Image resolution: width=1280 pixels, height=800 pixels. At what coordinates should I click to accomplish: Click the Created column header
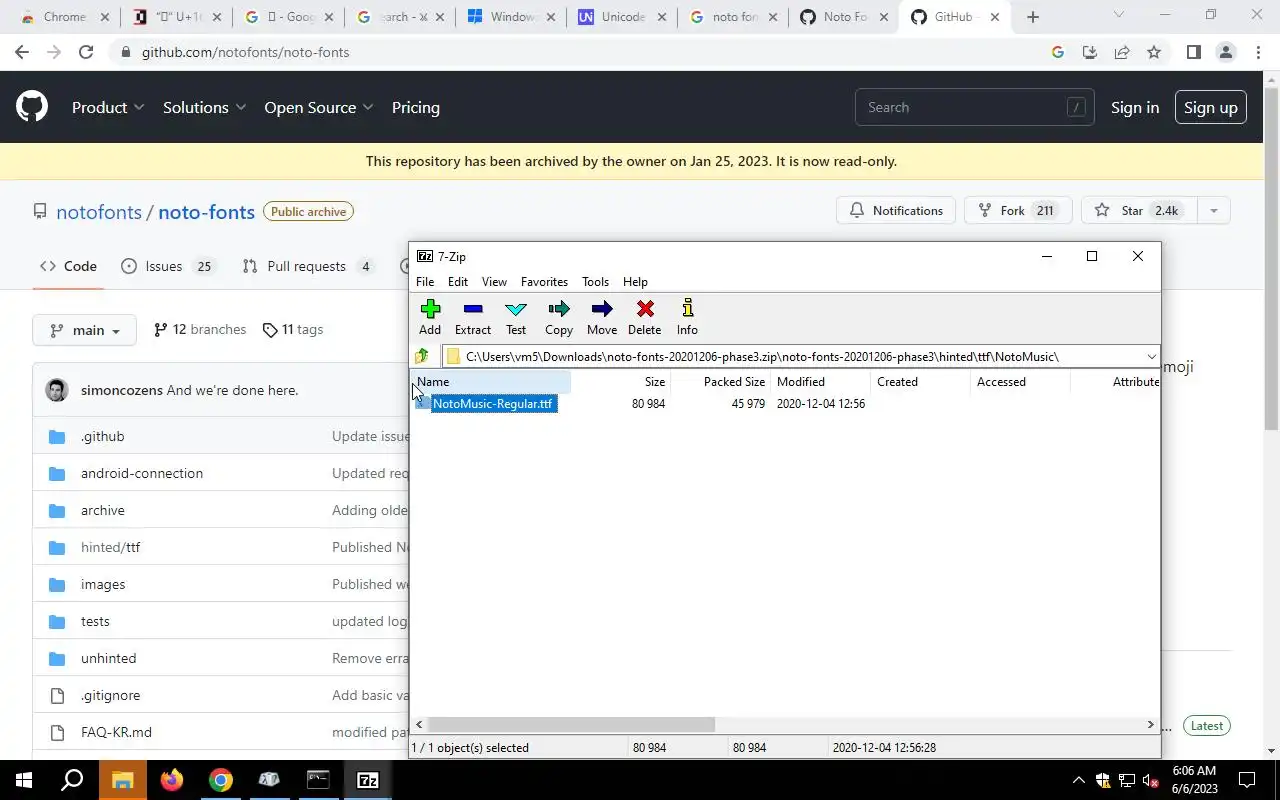click(x=920, y=382)
